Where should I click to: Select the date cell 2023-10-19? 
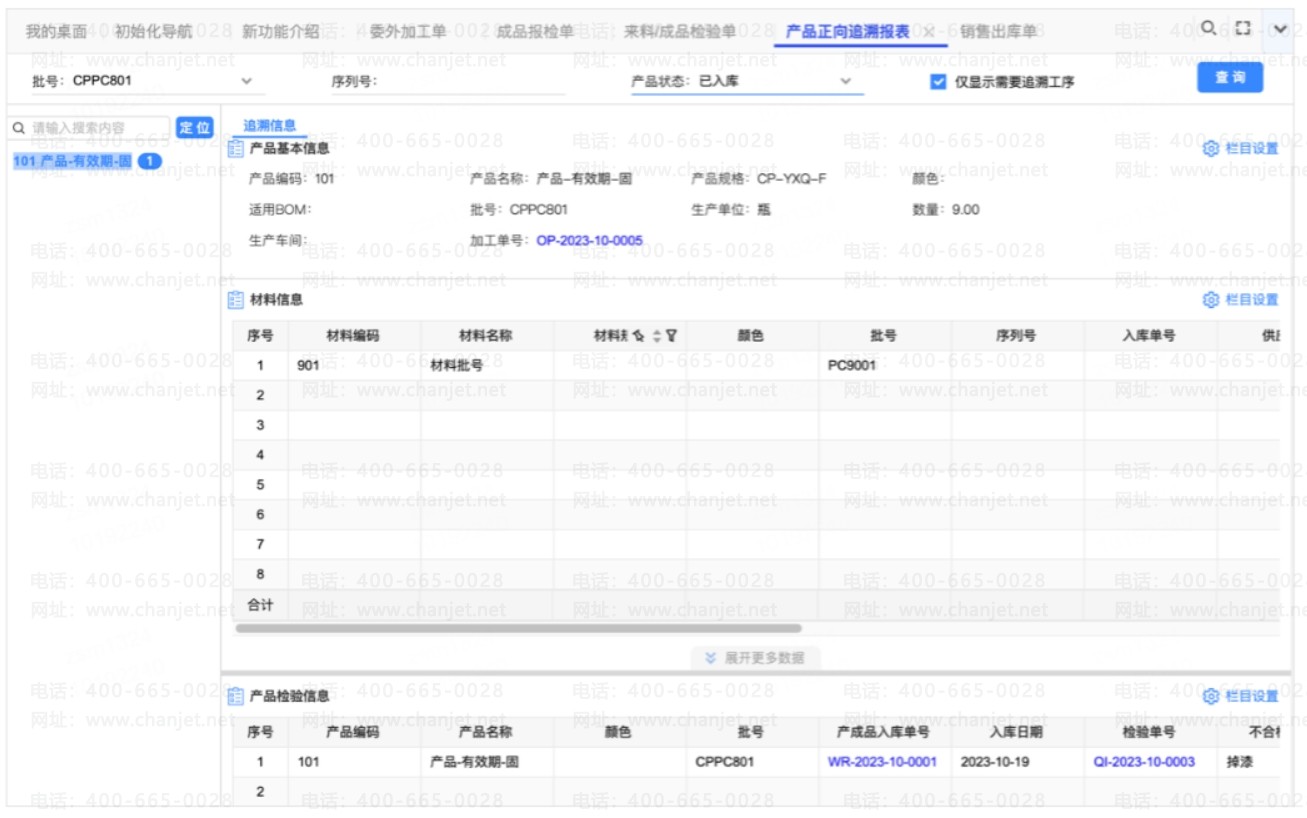[x=1018, y=762]
